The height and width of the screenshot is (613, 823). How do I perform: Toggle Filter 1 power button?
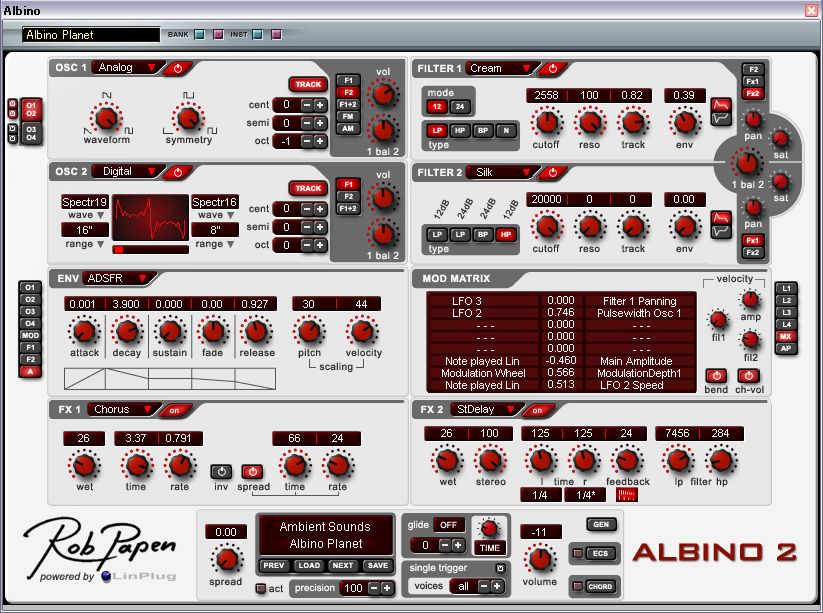point(553,68)
